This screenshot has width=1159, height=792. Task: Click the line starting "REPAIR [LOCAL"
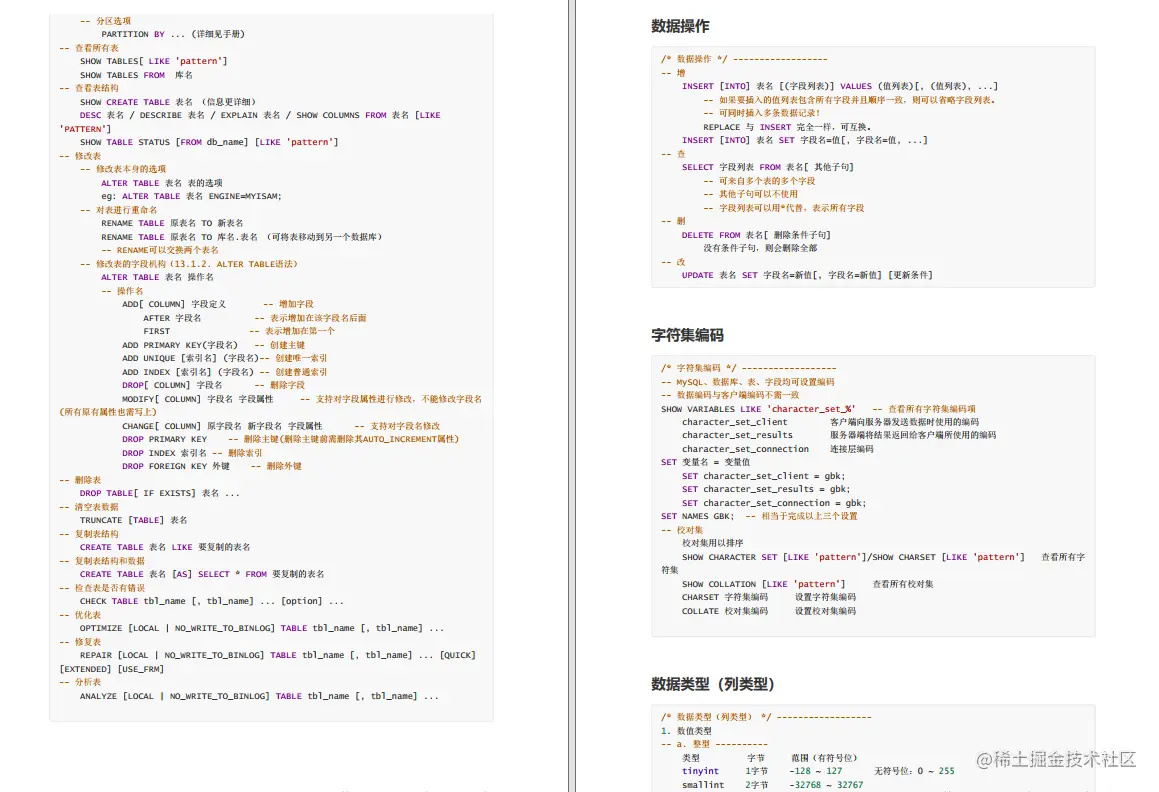coord(277,655)
